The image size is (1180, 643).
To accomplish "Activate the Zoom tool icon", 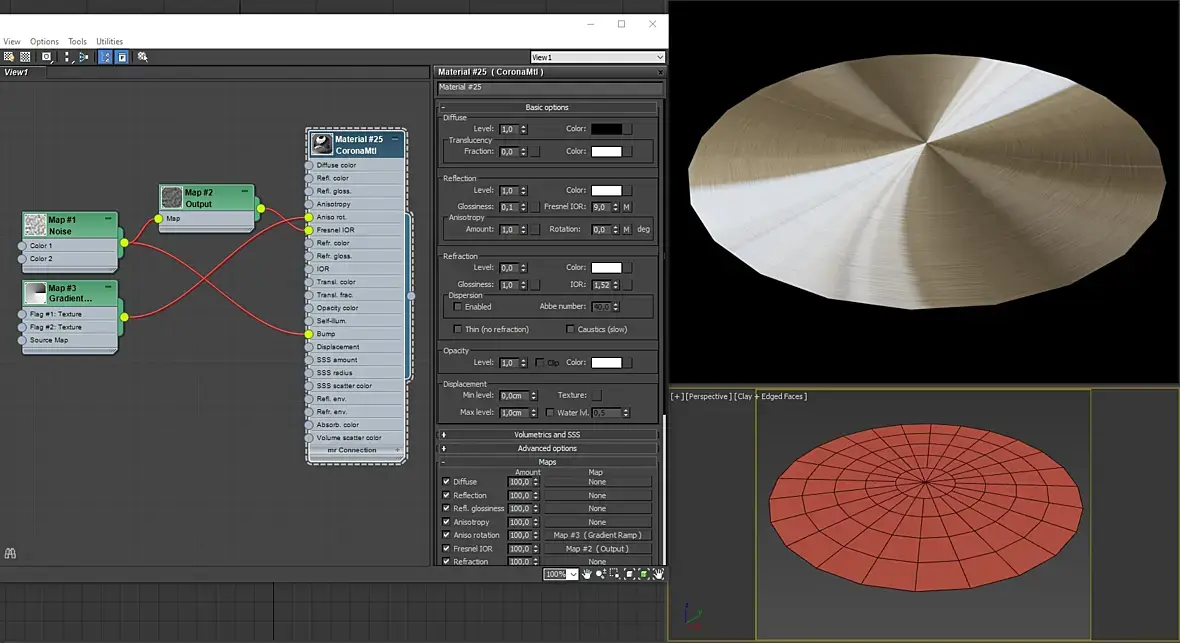I will pyautogui.click(x=600, y=574).
